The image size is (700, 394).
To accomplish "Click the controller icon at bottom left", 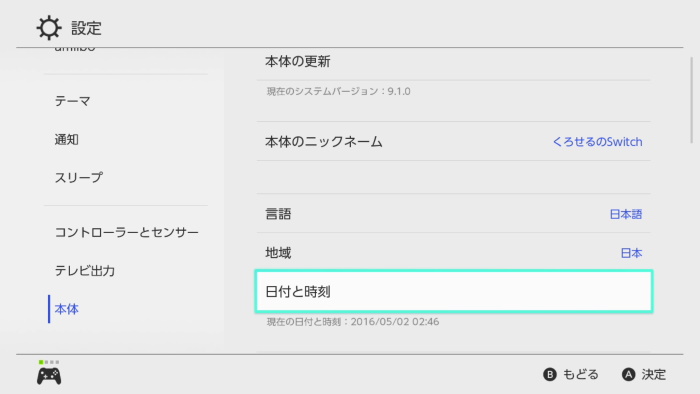I will [x=49, y=376].
